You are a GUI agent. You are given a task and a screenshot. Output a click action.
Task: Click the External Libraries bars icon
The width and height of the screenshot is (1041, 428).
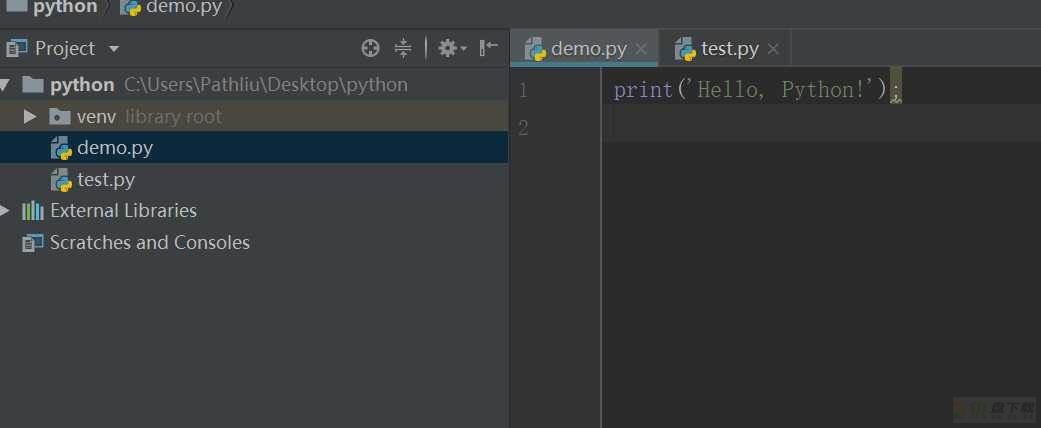(33, 211)
